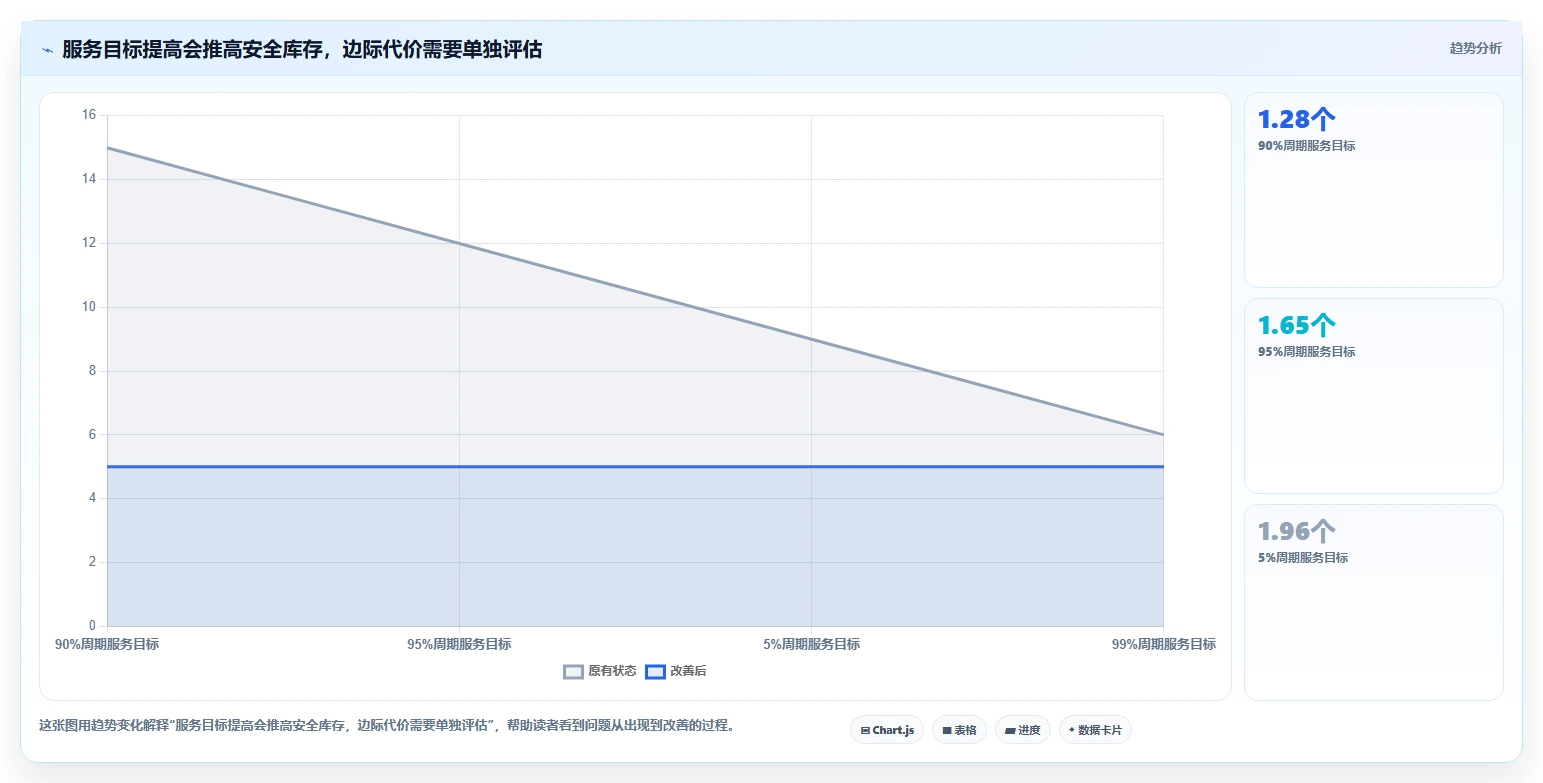Click the icon inside the 表格 chip
This screenshot has height=783, width=1543.
[947, 731]
